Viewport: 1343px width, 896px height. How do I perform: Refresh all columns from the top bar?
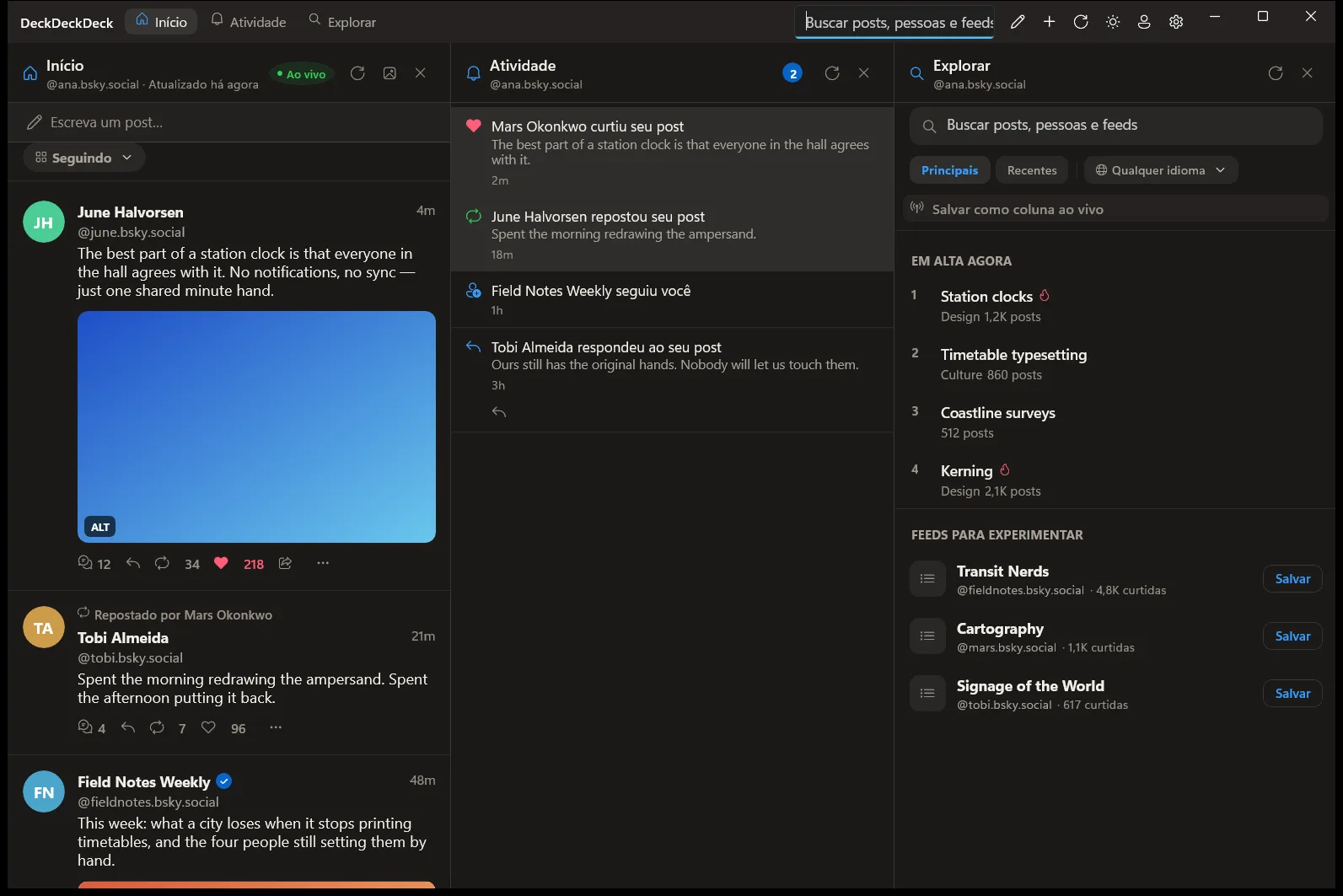(x=1081, y=22)
